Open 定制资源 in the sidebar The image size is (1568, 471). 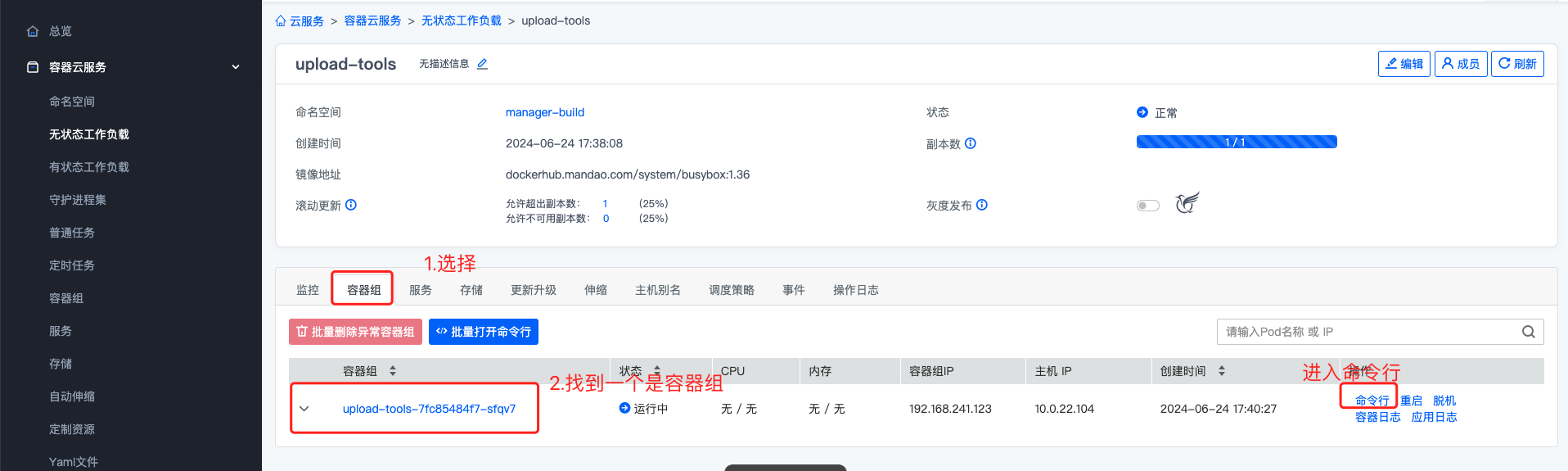pyautogui.click(x=72, y=429)
